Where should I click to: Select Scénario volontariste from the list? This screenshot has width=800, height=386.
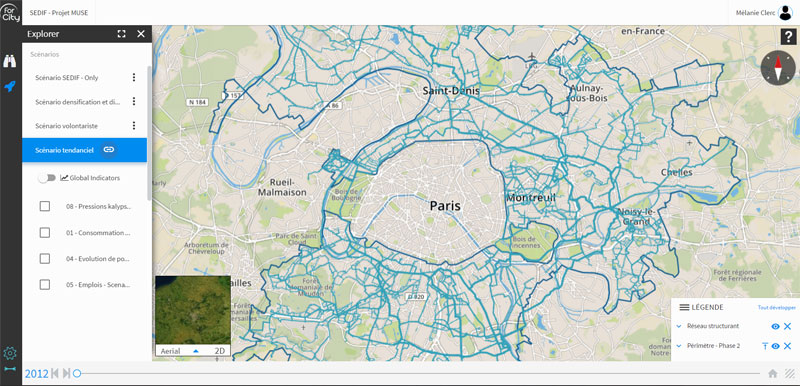click(x=66, y=125)
